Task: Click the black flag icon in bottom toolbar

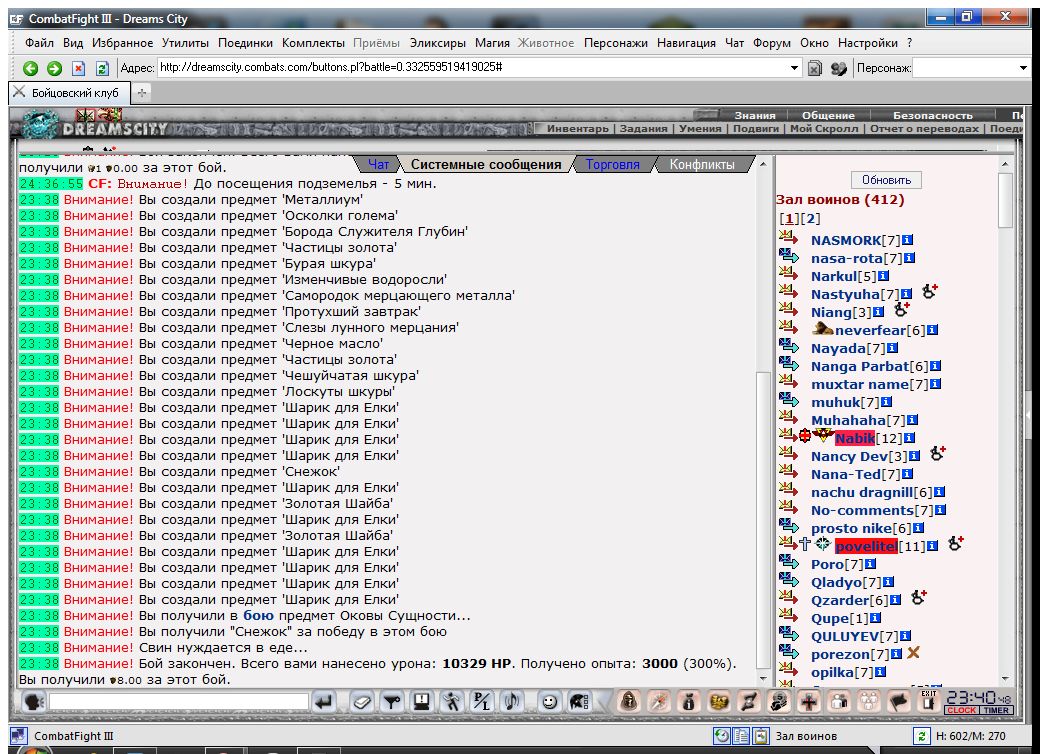Action: tap(899, 702)
